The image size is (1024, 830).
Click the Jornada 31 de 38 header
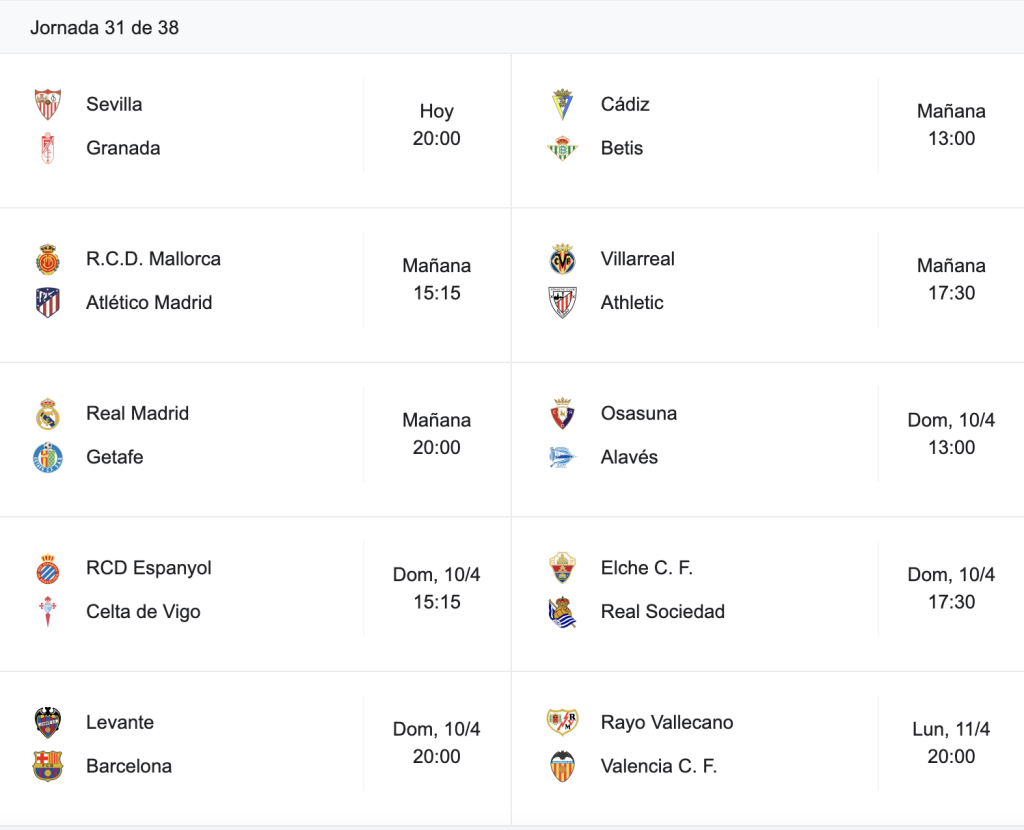pos(104,27)
